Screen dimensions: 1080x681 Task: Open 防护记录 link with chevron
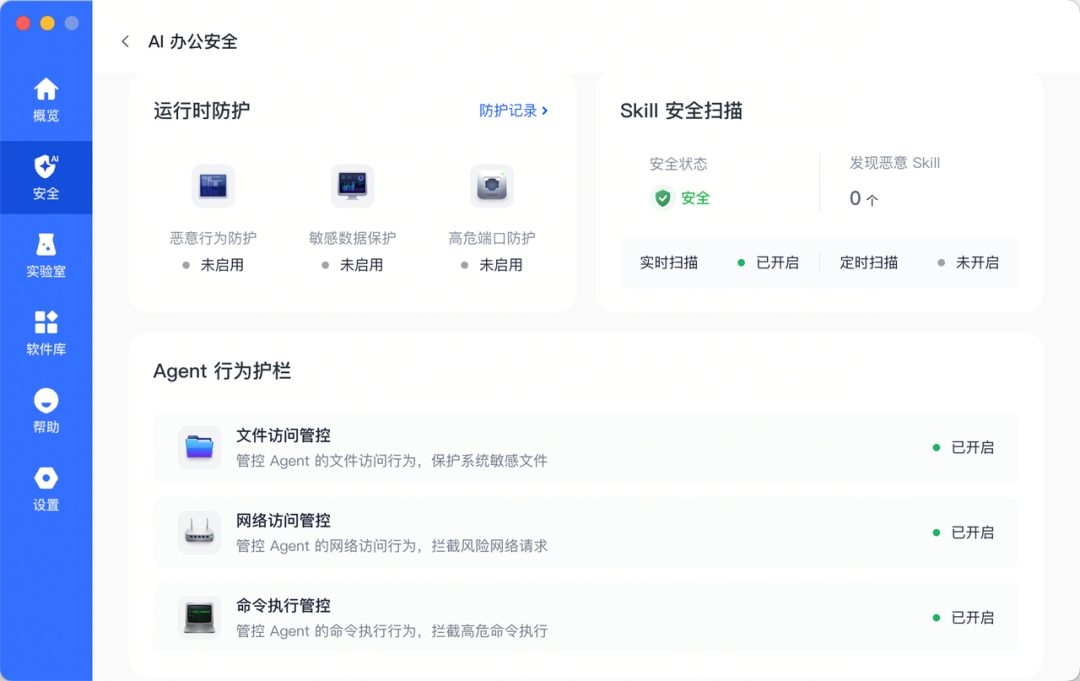point(514,110)
